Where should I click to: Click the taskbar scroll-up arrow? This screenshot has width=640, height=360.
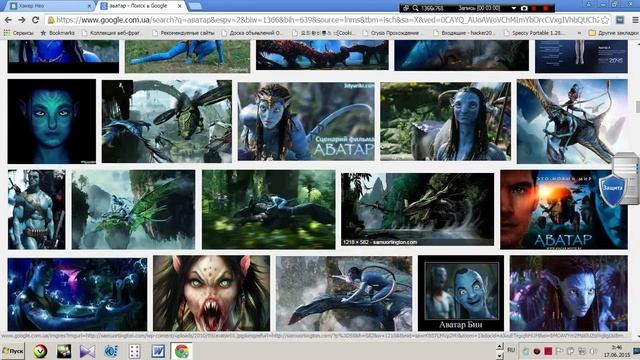[499, 347]
